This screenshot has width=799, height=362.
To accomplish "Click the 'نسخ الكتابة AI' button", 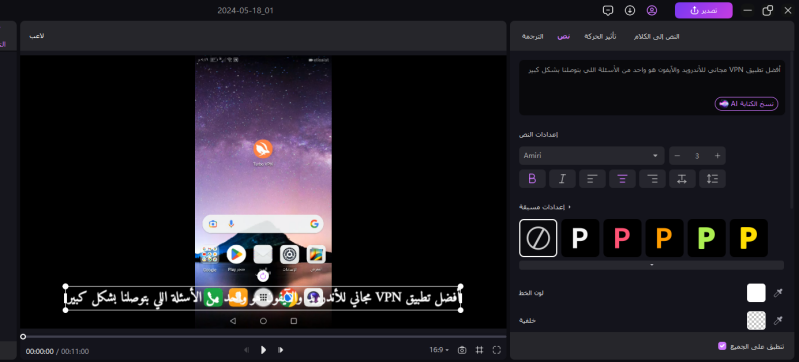I will coord(747,104).
